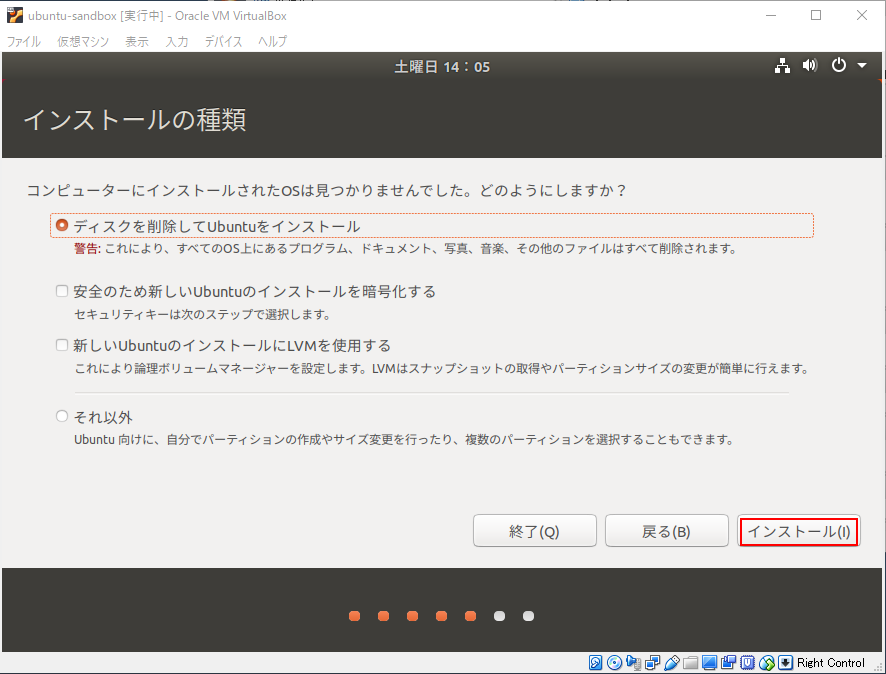
Task: Click the red '警告:' warning text
Action: 88,249
